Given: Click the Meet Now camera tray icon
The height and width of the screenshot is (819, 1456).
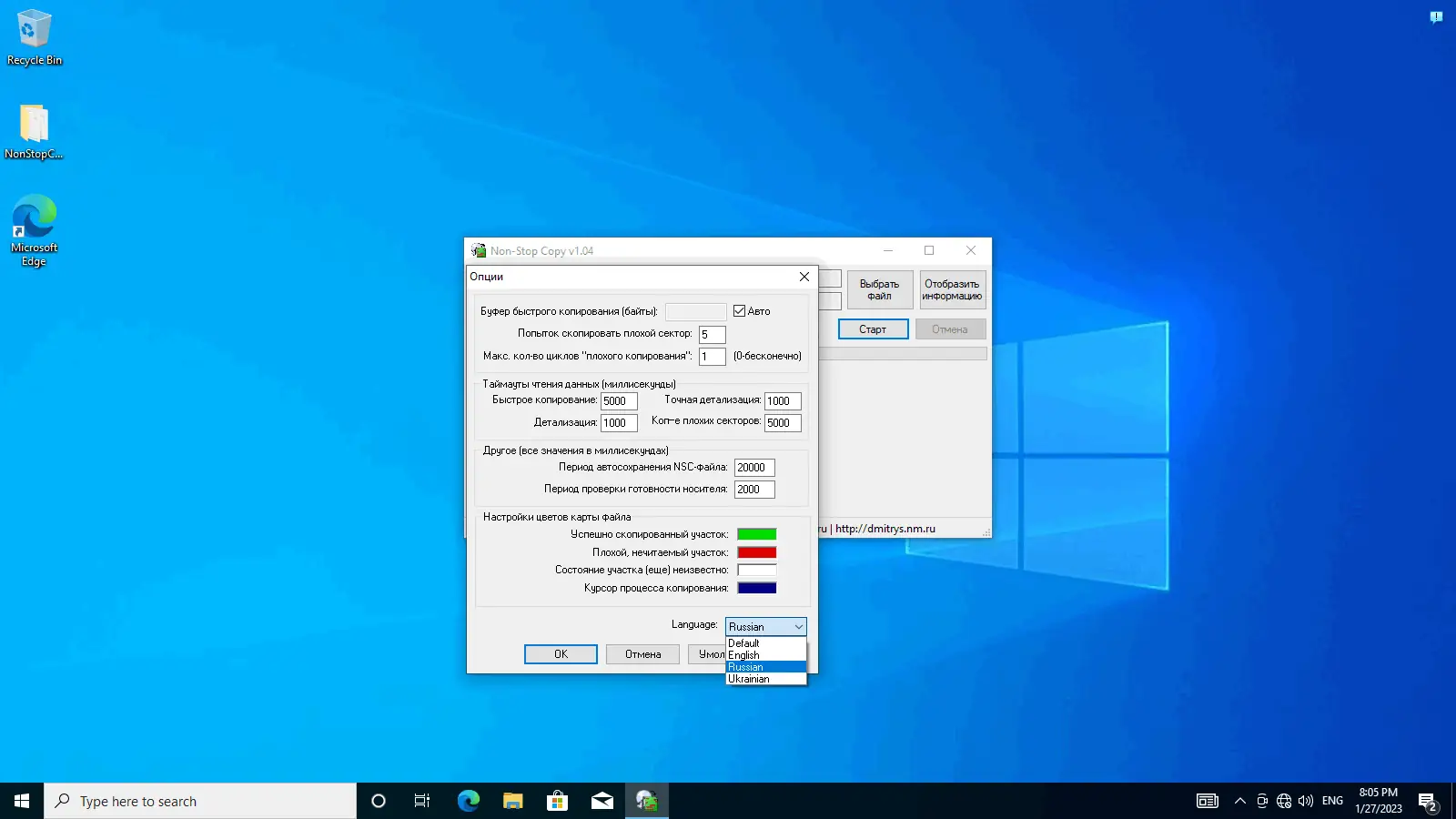Looking at the screenshot, I should pyautogui.click(x=1262, y=801).
